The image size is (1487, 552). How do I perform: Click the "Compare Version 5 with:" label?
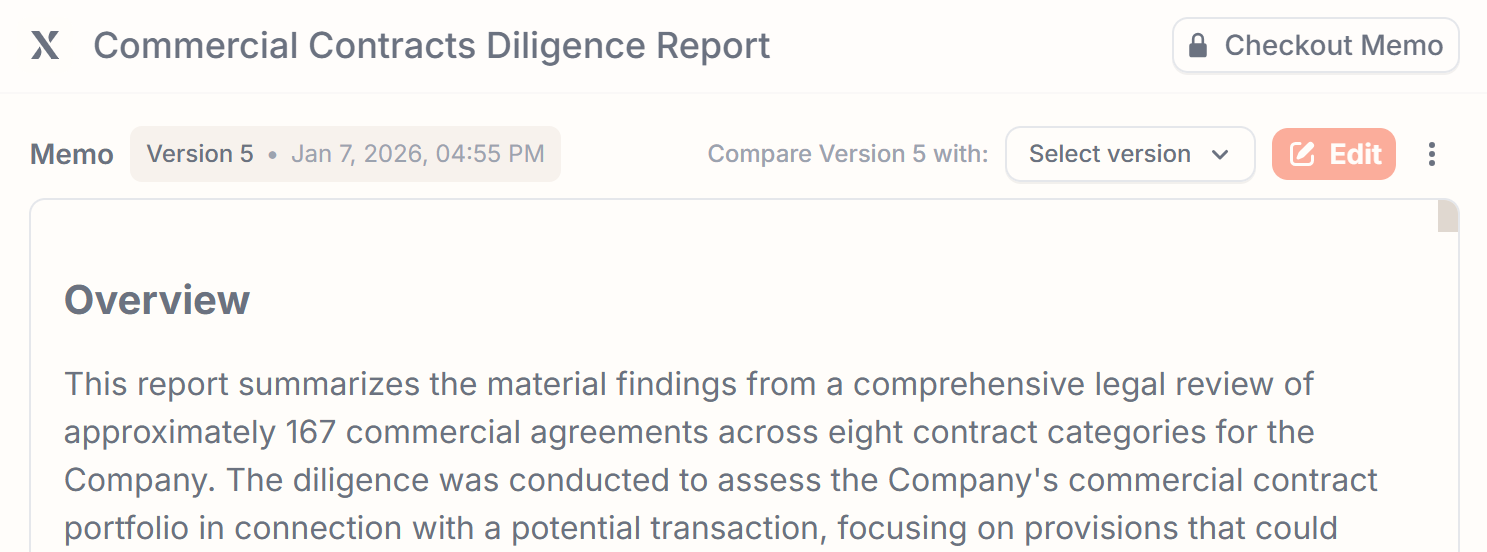pyautogui.click(x=847, y=154)
